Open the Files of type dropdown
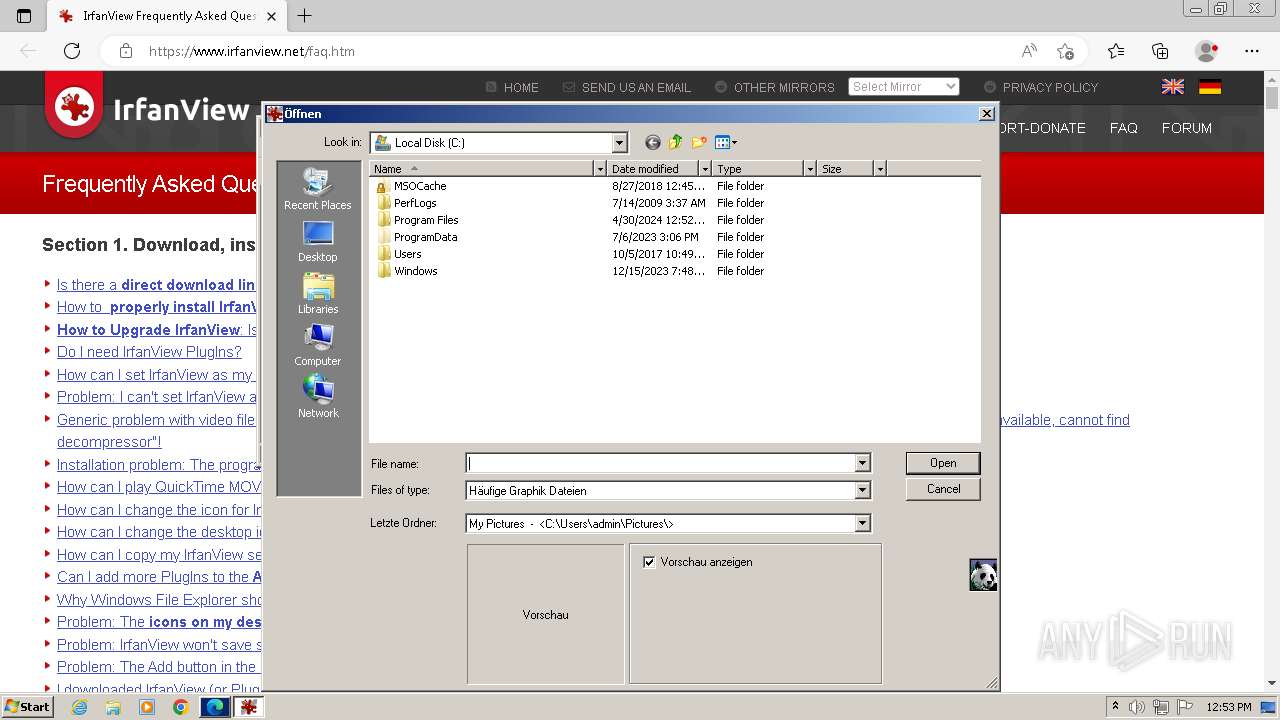Viewport: 1280px width, 720px height. pyautogui.click(x=862, y=491)
